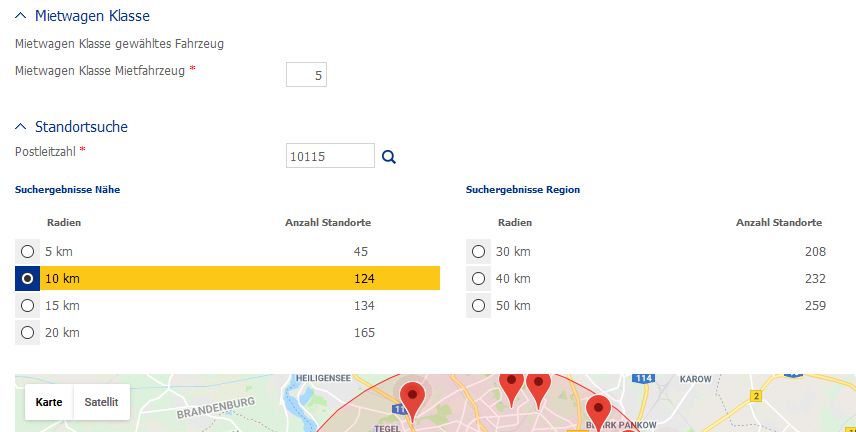Collapse the Mietwagen Klasse section

point(21,16)
